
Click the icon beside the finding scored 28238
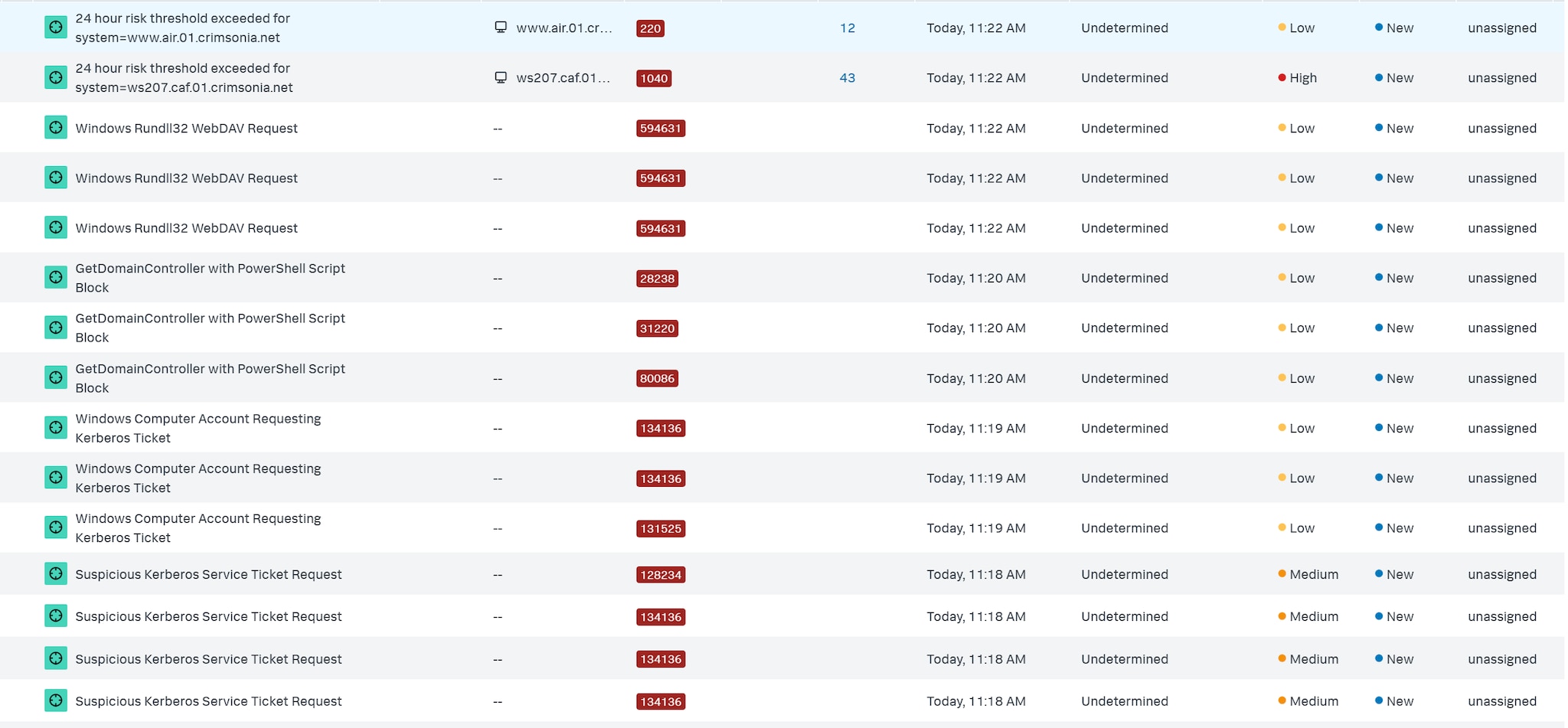56,278
